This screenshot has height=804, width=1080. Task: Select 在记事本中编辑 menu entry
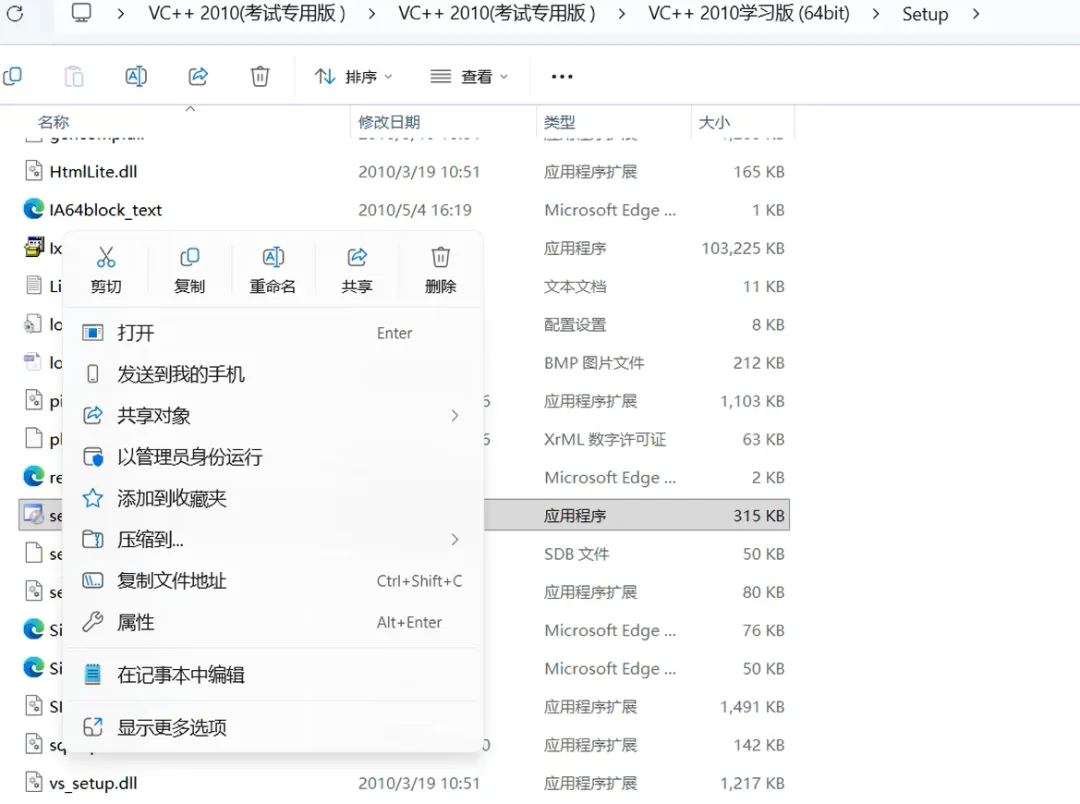click(x=273, y=674)
